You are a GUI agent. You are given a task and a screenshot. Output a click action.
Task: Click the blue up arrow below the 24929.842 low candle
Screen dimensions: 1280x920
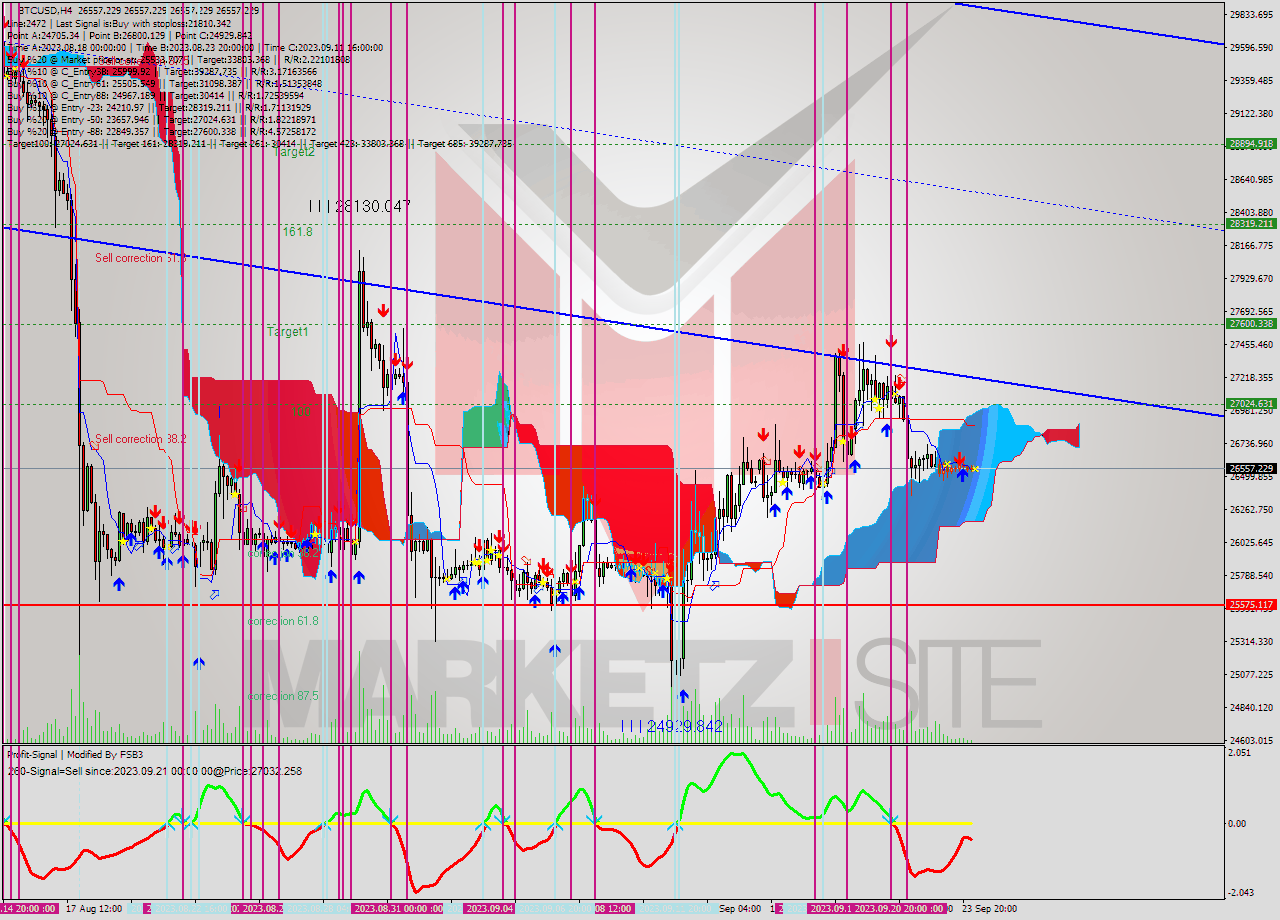(684, 695)
